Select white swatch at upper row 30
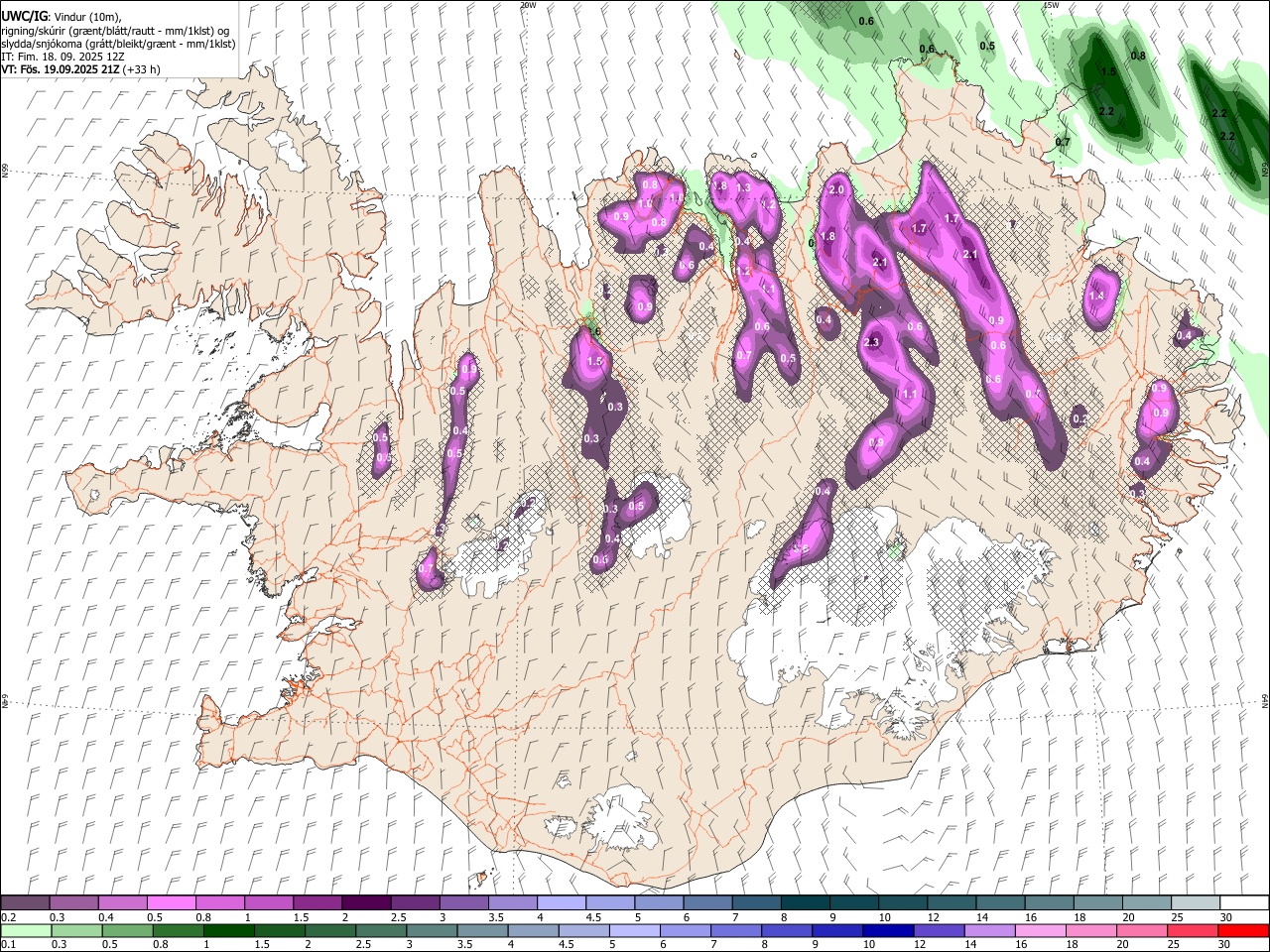The height and width of the screenshot is (952, 1270). coord(1243,903)
